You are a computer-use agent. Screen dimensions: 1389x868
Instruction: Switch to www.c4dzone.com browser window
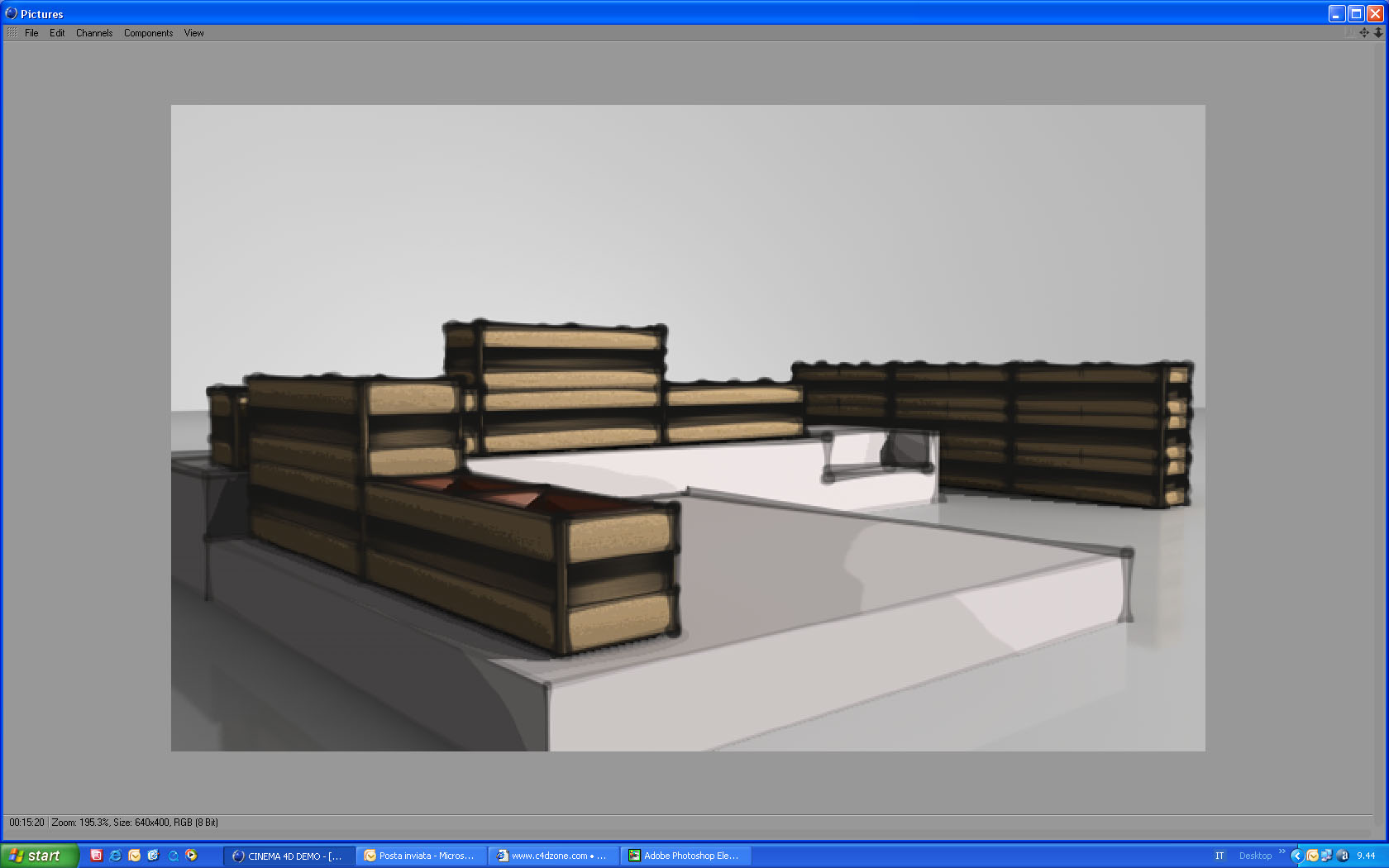point(554,856)
